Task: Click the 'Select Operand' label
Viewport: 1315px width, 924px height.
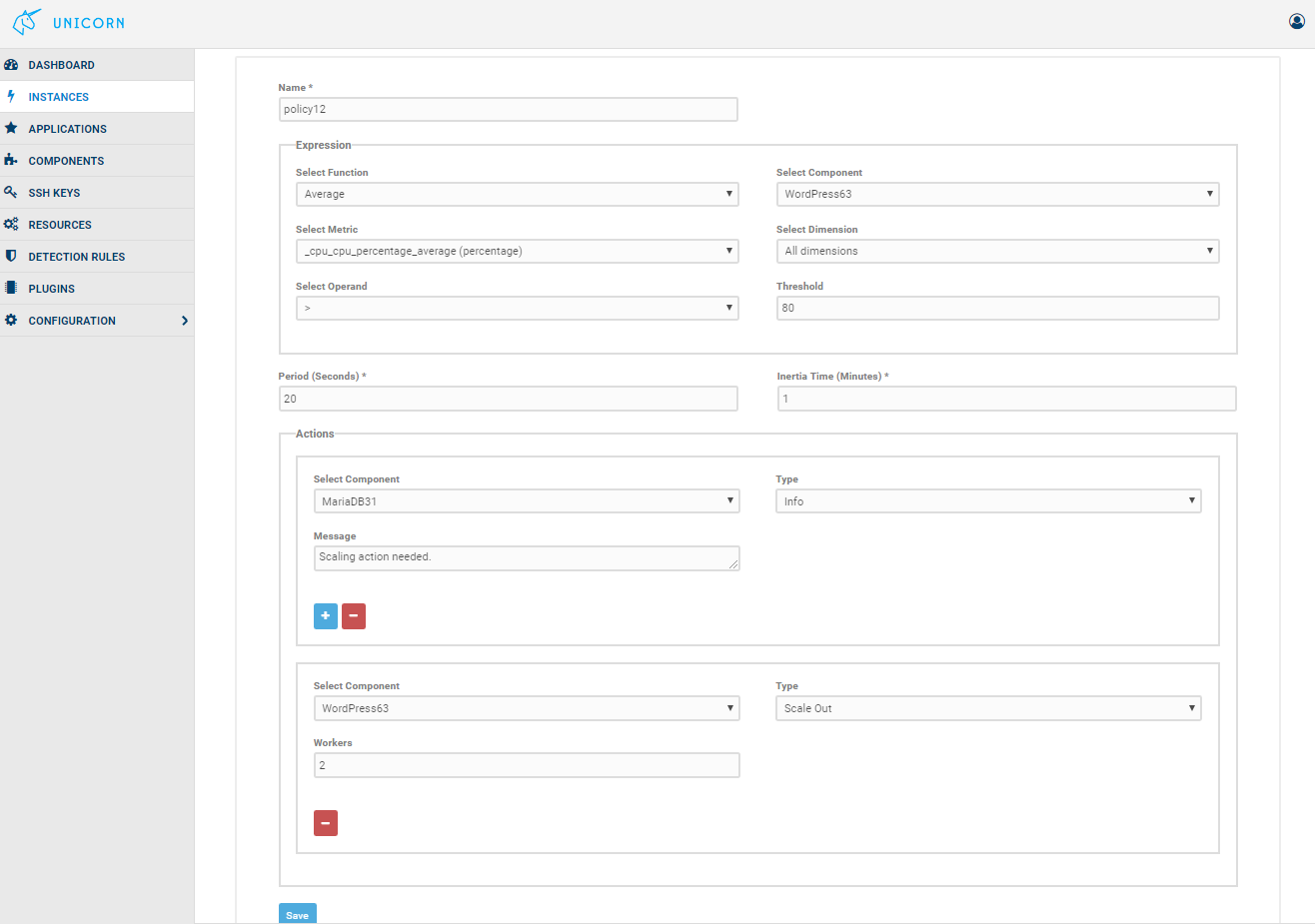Action: pos(332,287)
